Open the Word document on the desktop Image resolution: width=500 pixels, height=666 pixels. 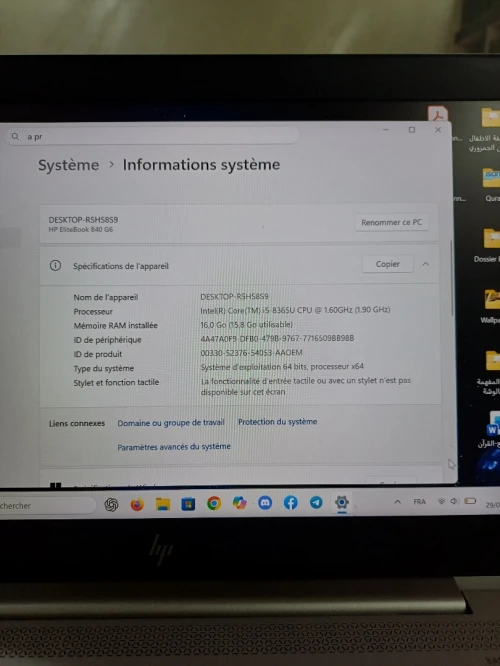pos(493,429)
